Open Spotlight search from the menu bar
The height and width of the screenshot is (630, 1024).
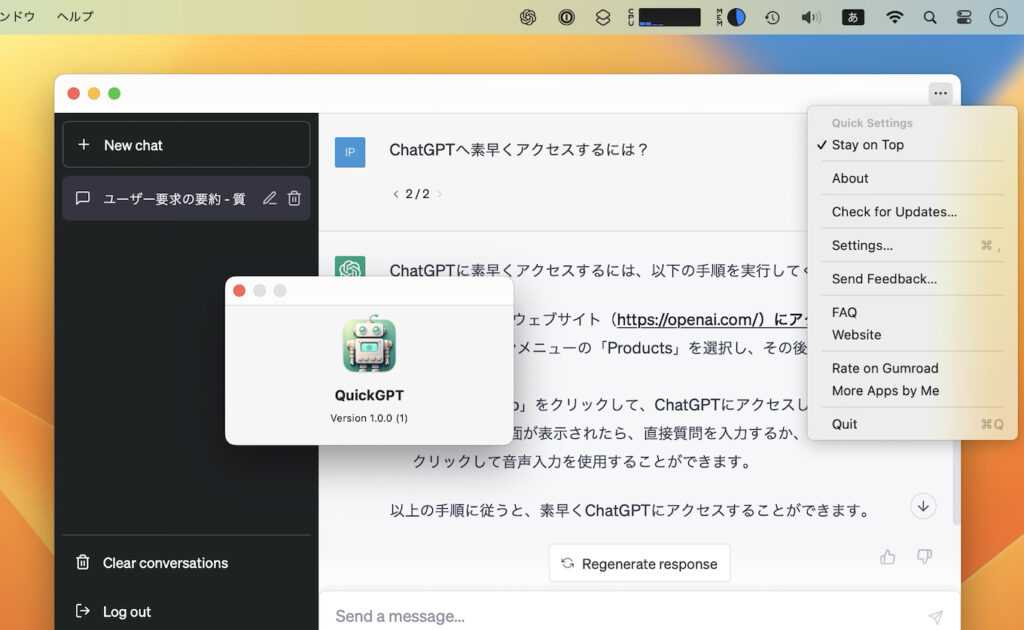point(930,16)
